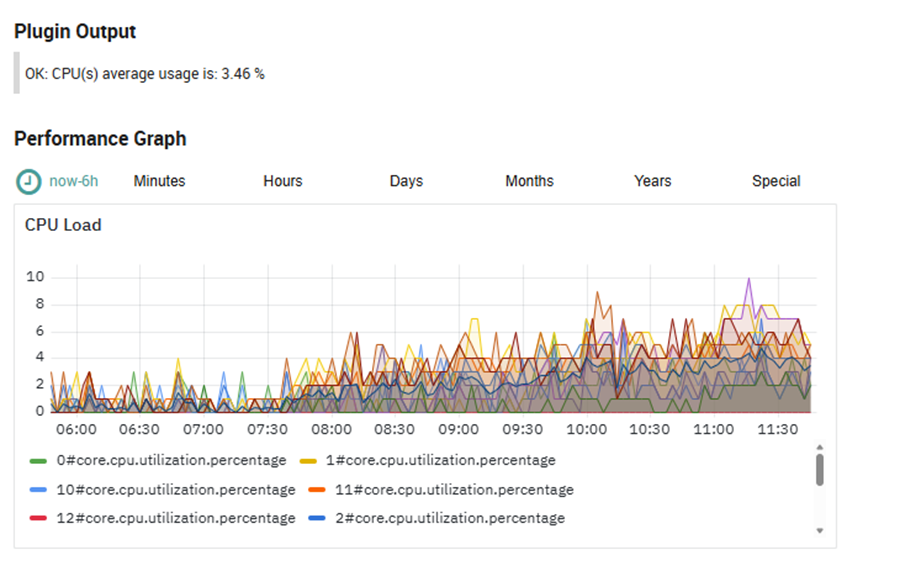This screenshot has width=900, height=571.
Task: Open the now-6h time range link
Action: point(73,181)
